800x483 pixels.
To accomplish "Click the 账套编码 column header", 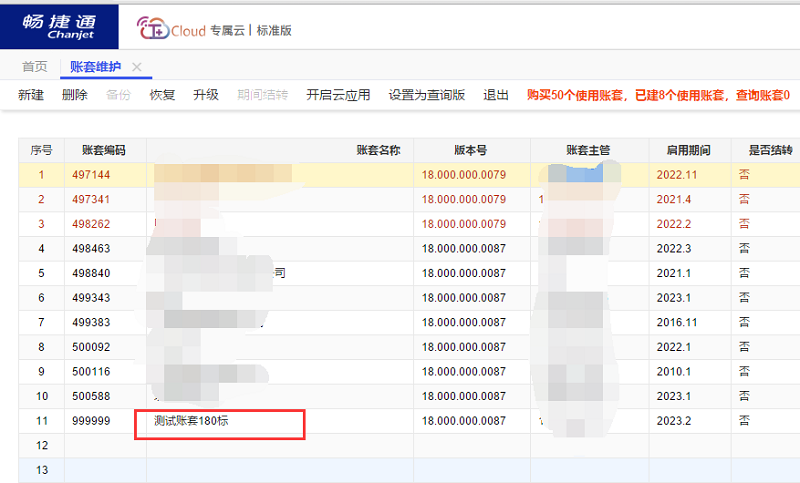I will click(104, 150).
